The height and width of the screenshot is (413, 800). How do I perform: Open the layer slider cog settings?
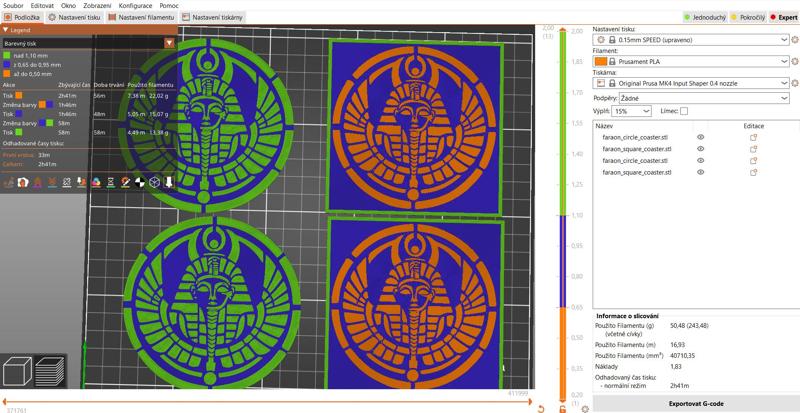click(585, 409)
